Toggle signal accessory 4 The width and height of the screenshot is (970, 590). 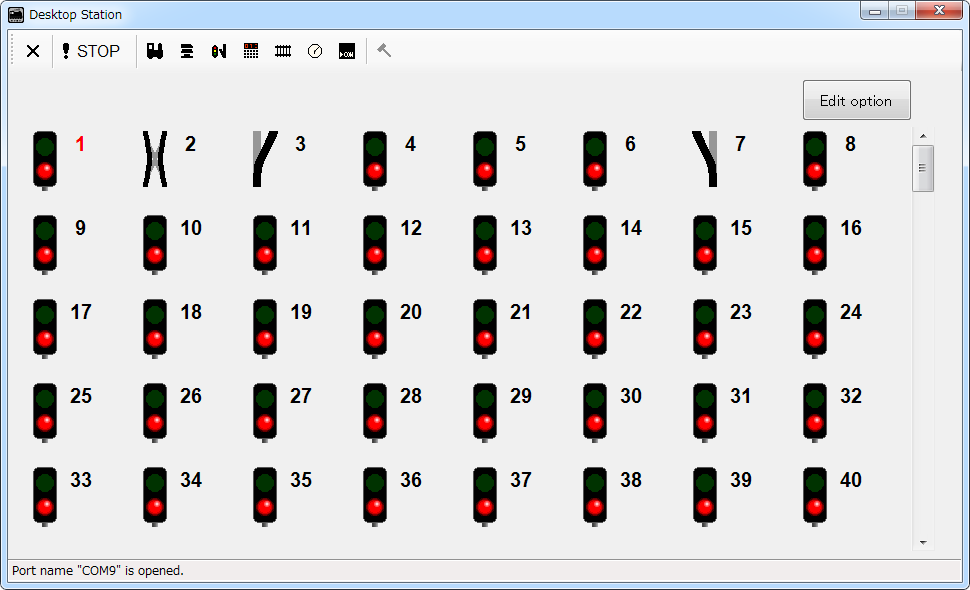pos(375,160)
